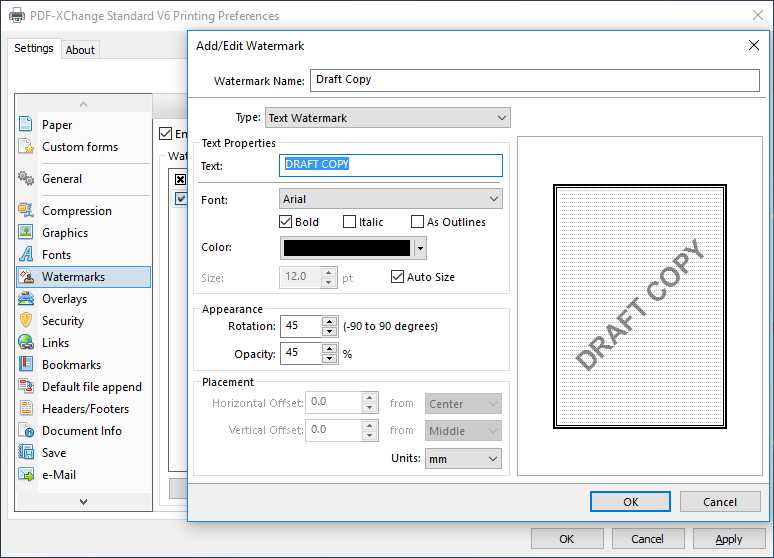The width and height of the screenshot is (774, 558).
Task: Click the Overlays icon
Action: (x=26, y=298)
